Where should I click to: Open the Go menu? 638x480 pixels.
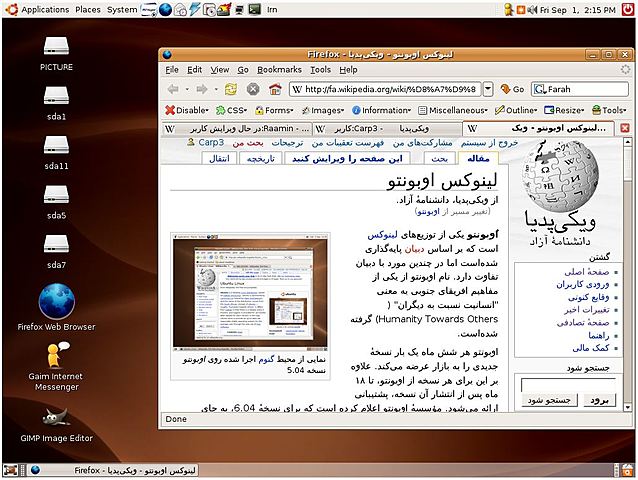click(243, 70)
